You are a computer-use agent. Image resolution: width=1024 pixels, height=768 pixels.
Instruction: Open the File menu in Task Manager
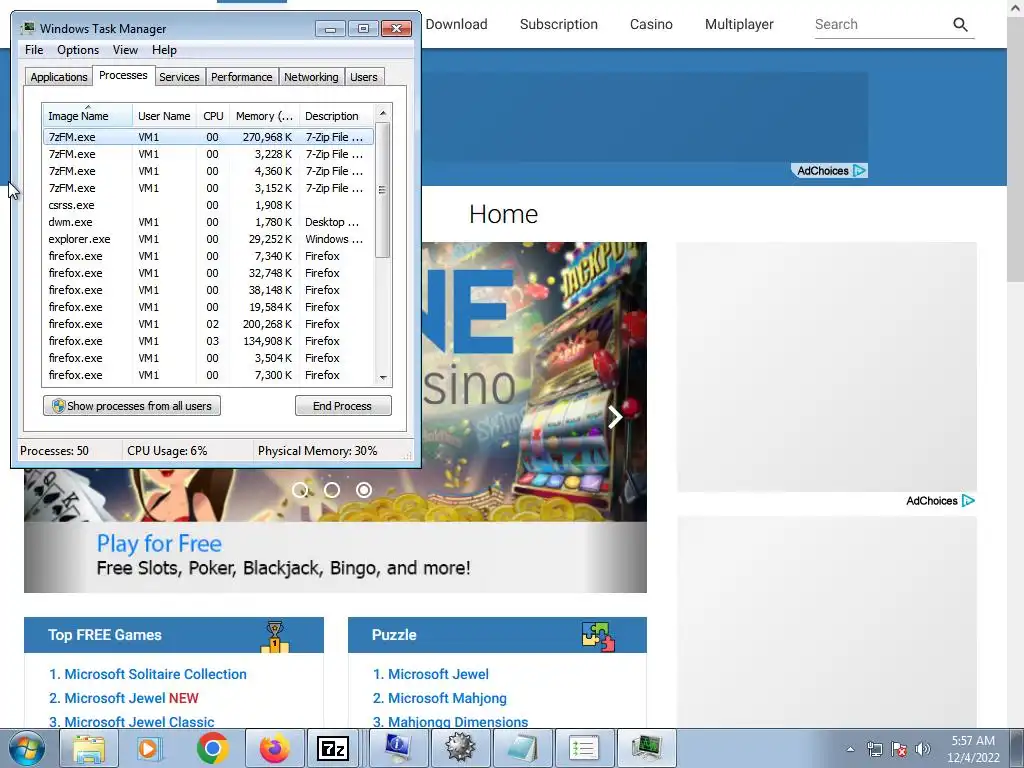[34, 50]
